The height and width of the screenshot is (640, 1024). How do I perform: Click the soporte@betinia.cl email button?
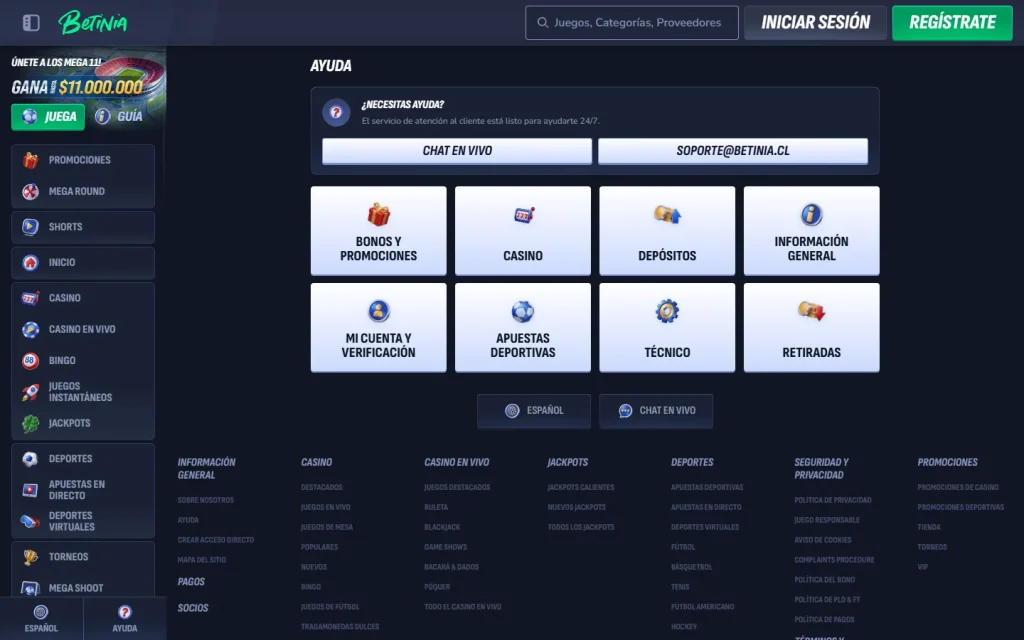(733, 151)
